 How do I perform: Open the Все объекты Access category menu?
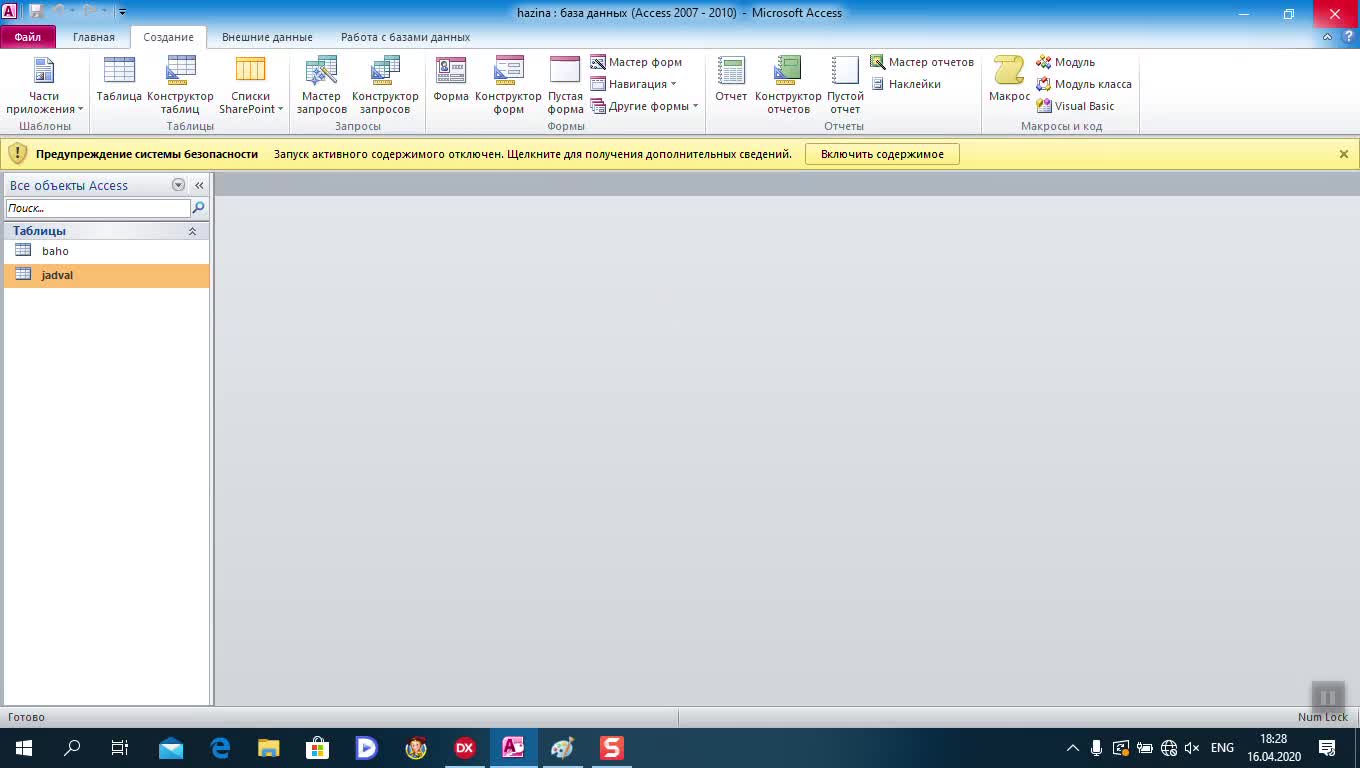point(178,185)
